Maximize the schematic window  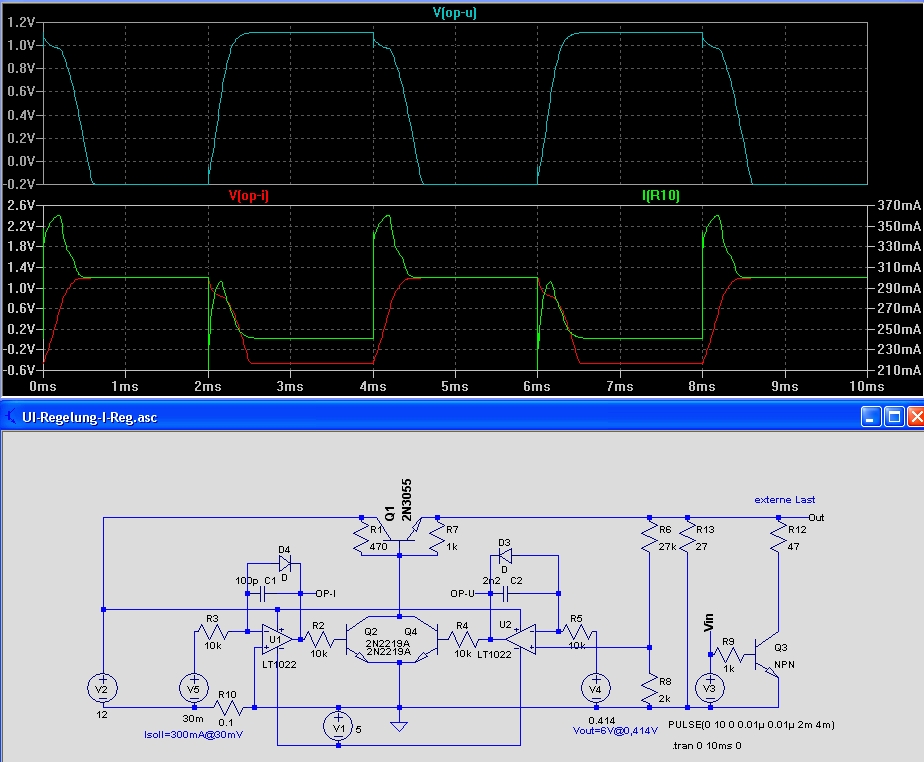[x=894, y=417]
